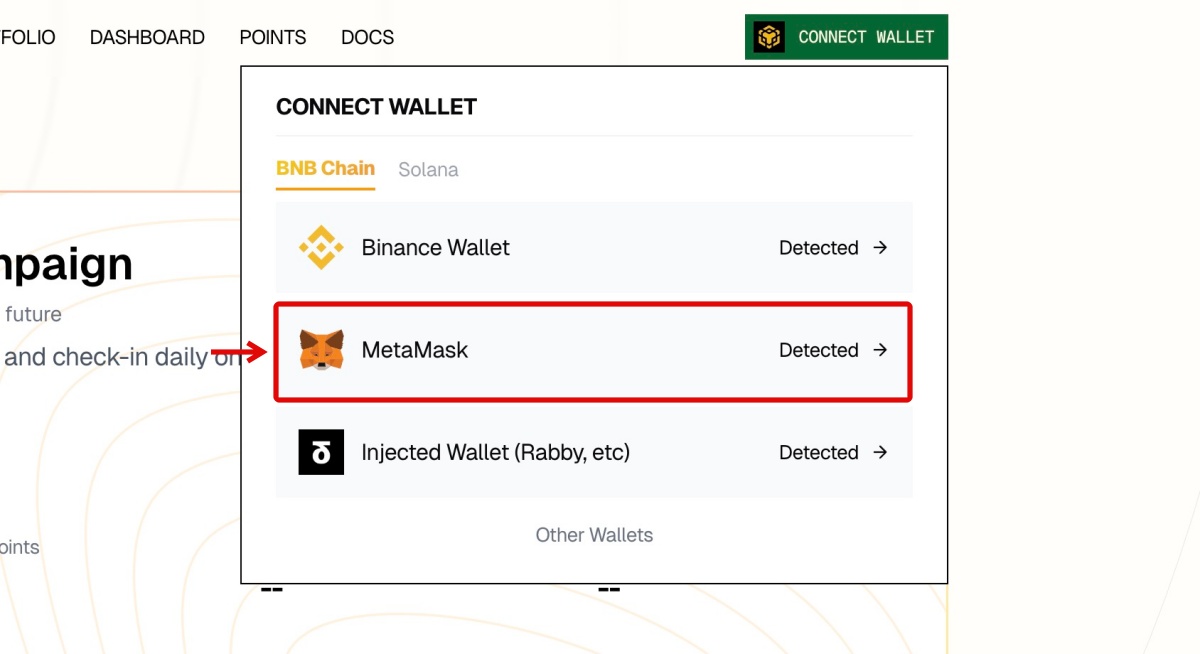This screenshot has height=654, width=1200.
Task: Click the Detected status for Injected Wallet
Action: (818, 452)
